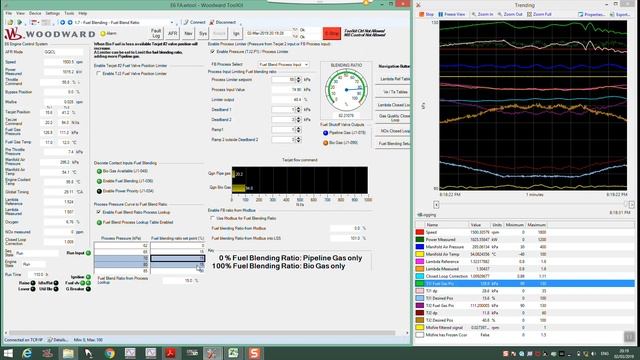The width and height of the screenshot is (640, 360).
Task: Click the next page blue arrow icon
Action: 70,22
